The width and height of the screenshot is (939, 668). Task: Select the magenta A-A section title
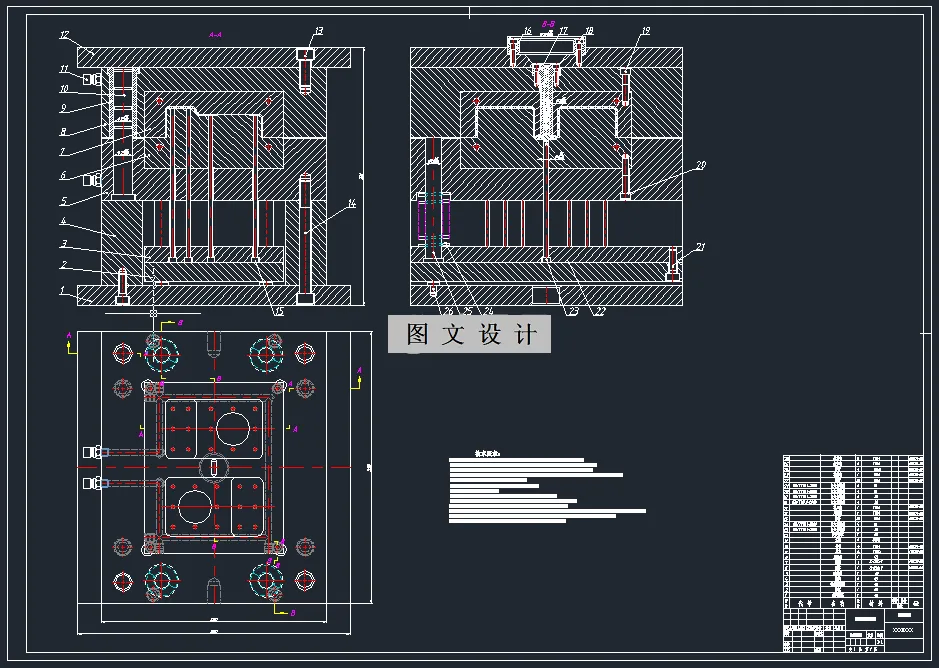click(215, 35)
